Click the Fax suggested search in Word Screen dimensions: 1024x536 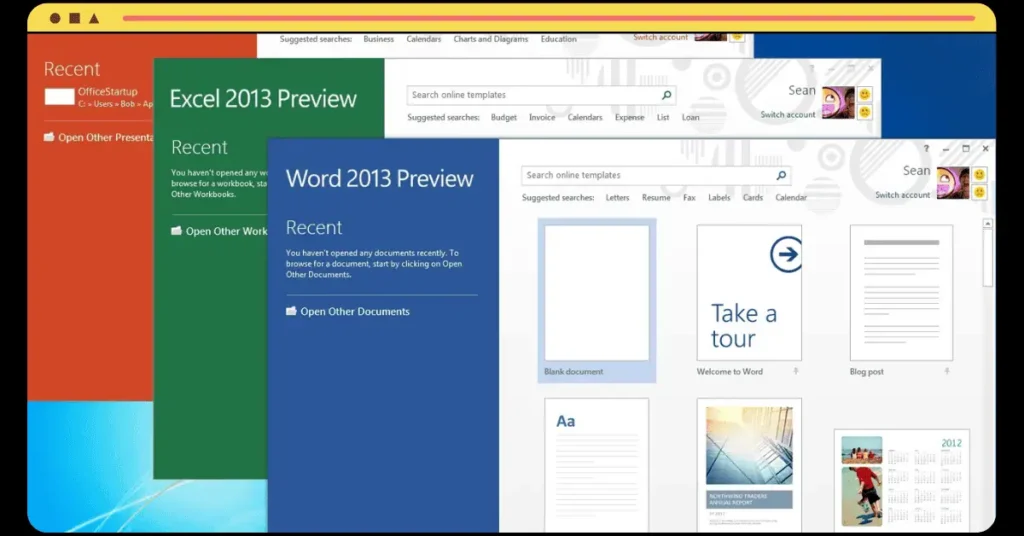click(x=689, y=197)
